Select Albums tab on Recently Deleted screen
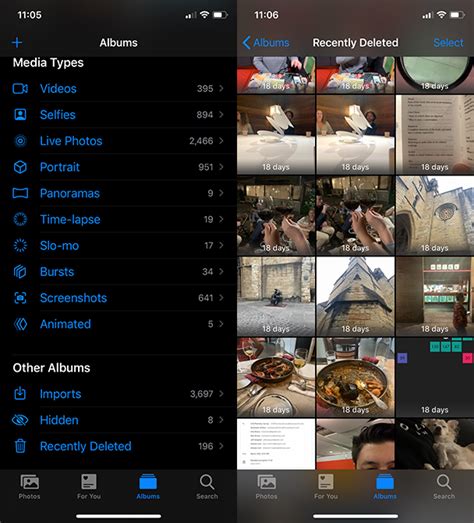This screenshot has height=523, width=474. point(385,487)
